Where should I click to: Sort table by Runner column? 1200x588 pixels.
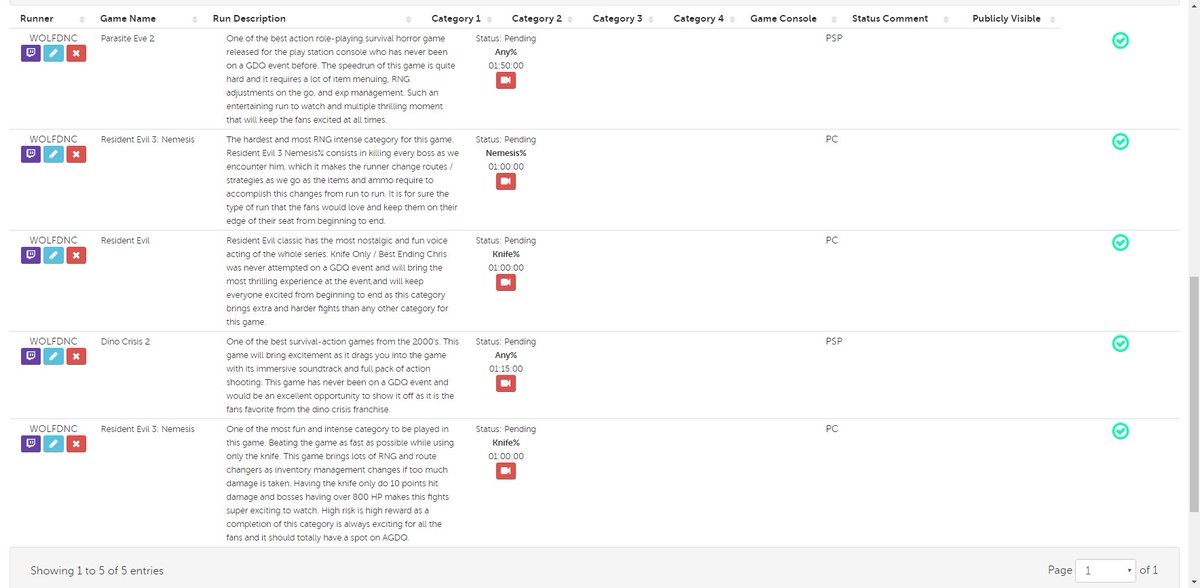pos(50,19)
